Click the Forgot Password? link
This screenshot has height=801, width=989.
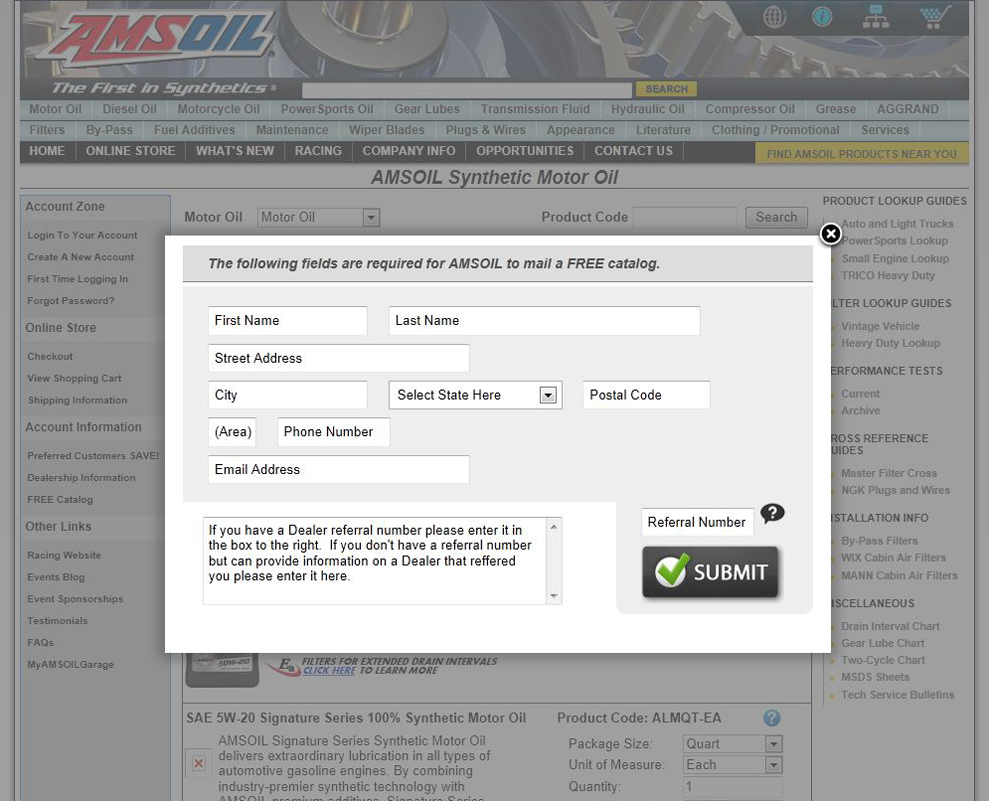[x=71, y=301]
